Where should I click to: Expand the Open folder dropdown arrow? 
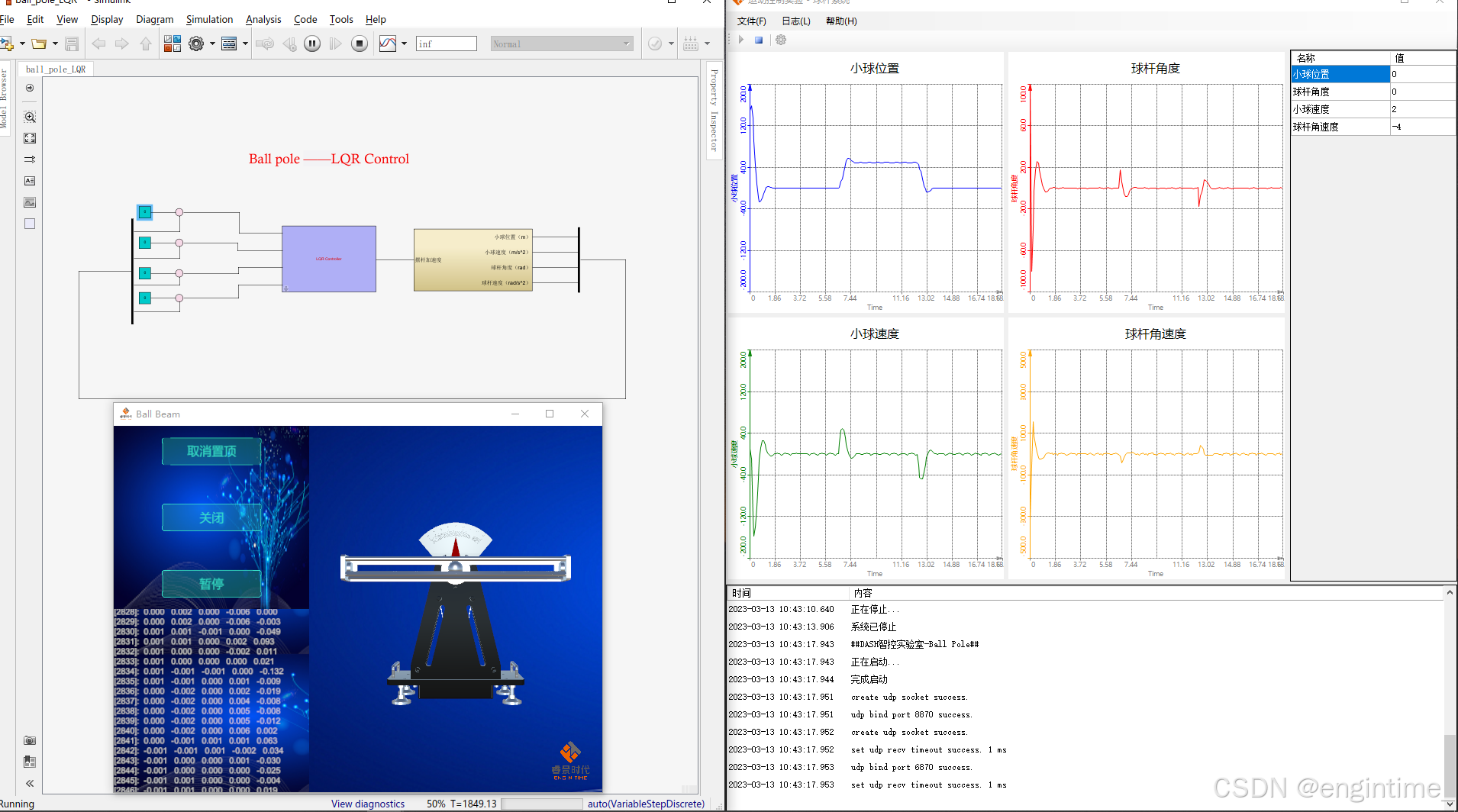[55, 43]
